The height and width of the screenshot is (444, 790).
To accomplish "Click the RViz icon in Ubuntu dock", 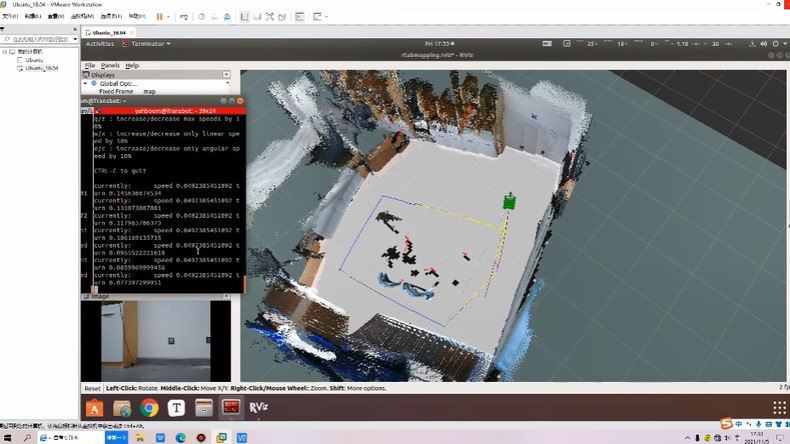I will pos(258,407).
